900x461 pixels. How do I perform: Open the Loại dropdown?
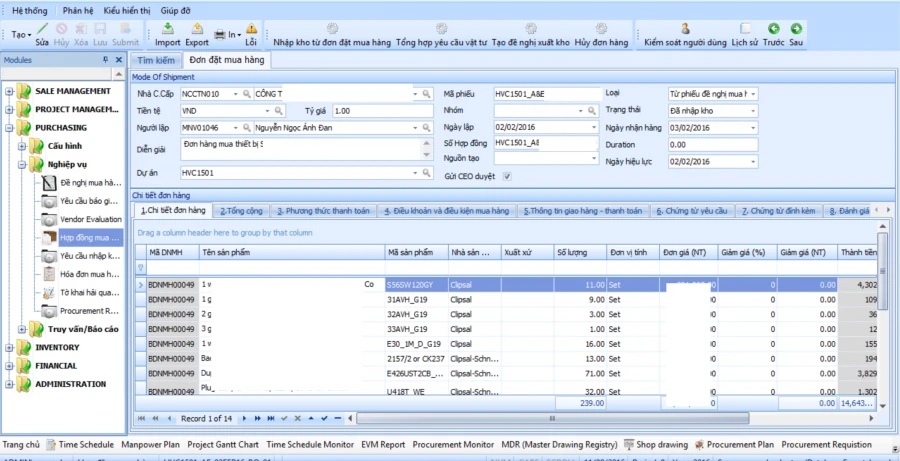(752, 94)
